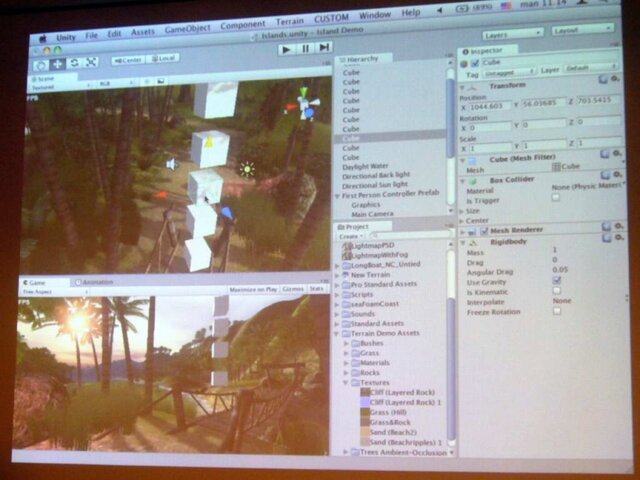The image size is (640, 480).
Task: Open the Assets menu
Action: [x=142, y=32]
